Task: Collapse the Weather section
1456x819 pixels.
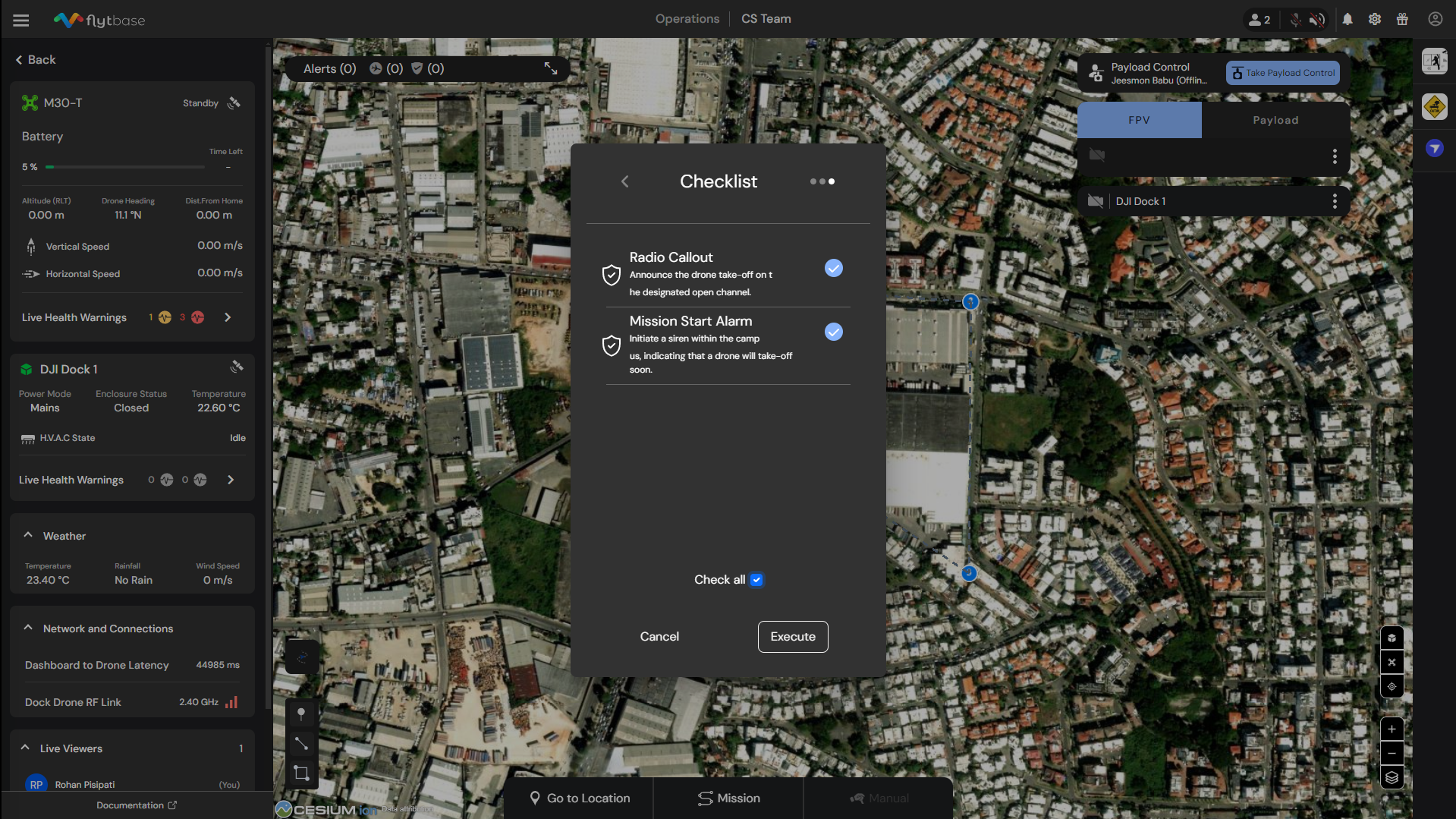Action: (x=28, y=536)
